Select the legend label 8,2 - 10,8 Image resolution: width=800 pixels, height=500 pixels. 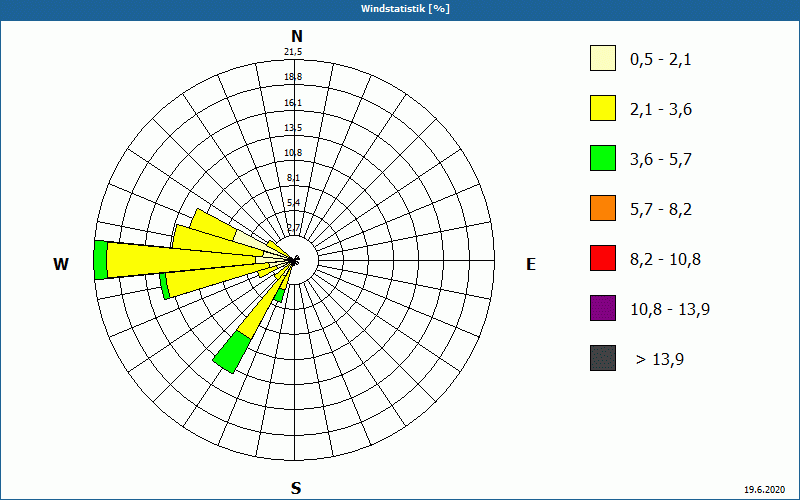(x=665, y=260)
